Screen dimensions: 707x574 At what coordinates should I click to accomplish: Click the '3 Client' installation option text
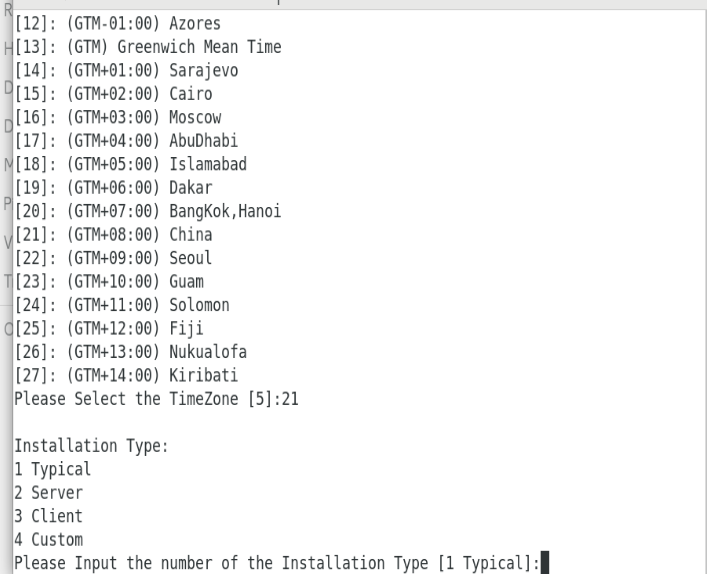(48, 516)
